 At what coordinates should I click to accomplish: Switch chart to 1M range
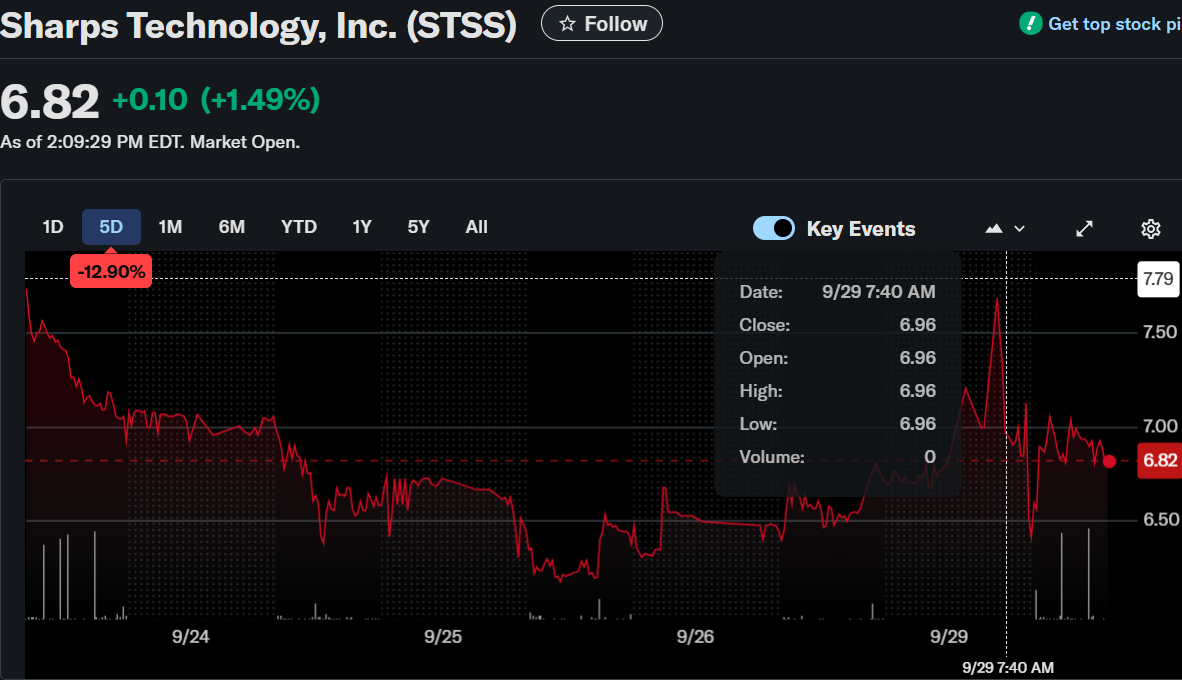click(170, 227)
